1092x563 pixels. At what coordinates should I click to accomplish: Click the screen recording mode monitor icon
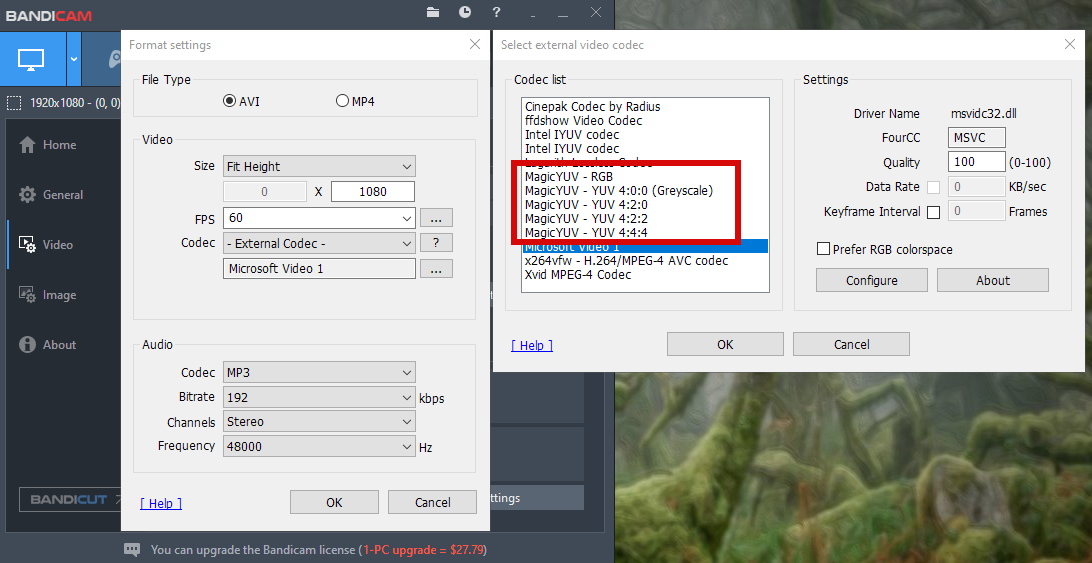[x=32, y=58]
